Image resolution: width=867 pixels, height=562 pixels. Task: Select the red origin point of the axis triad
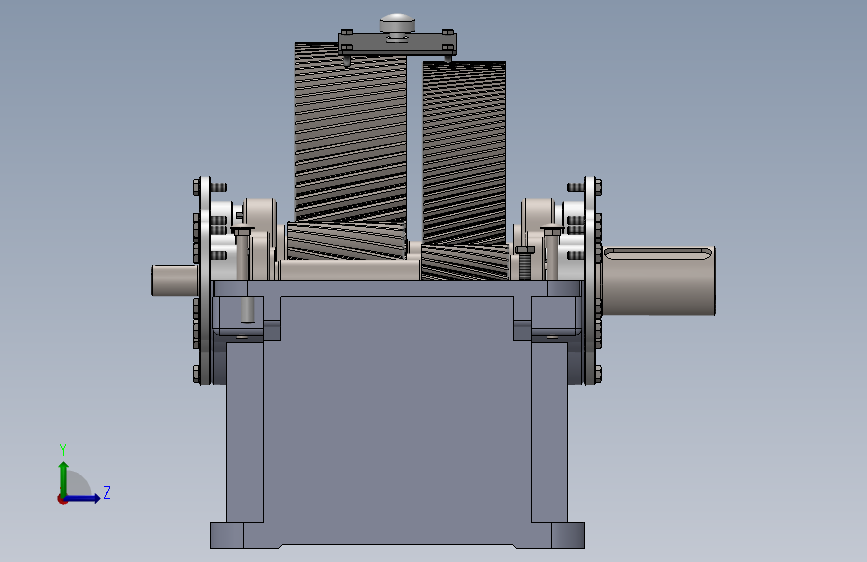pos(62,499)
